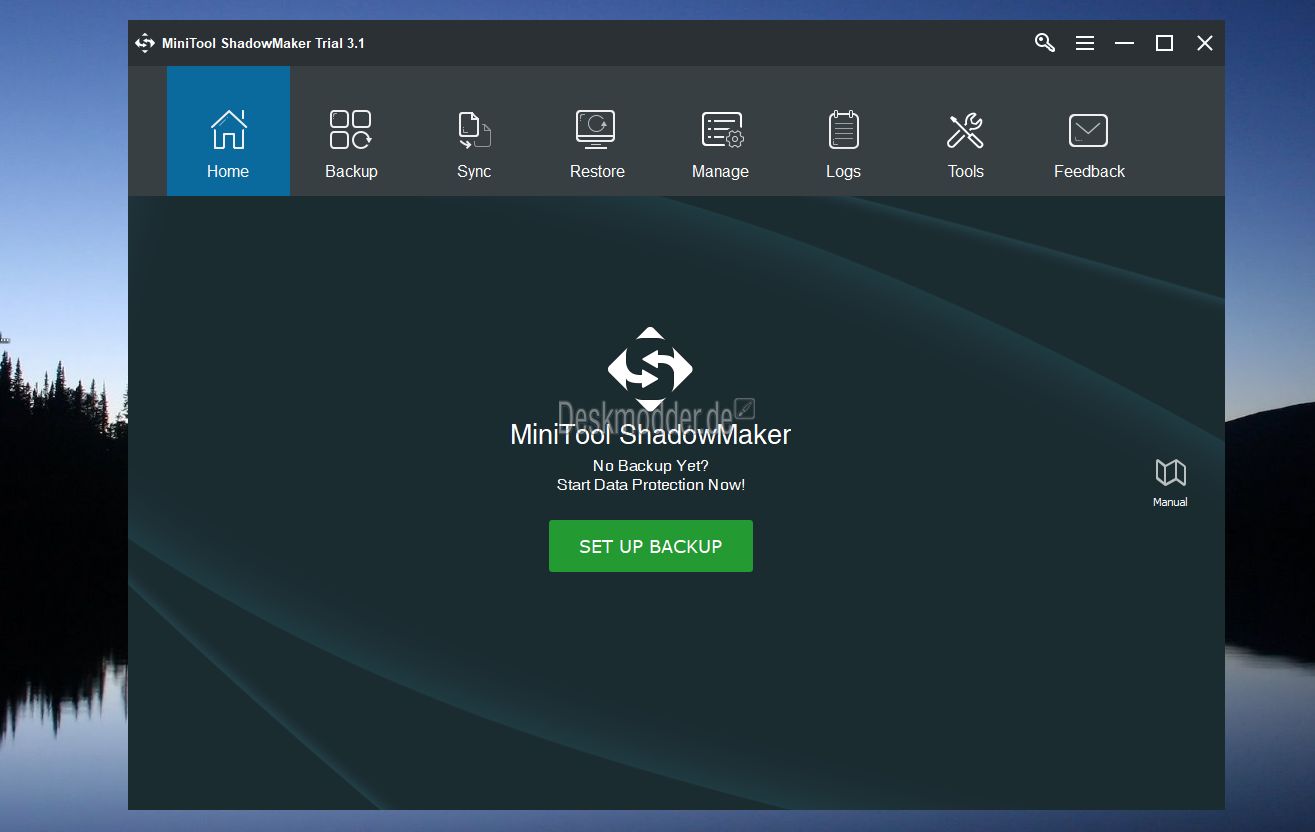Open the Sync tab

click(474, 131)
